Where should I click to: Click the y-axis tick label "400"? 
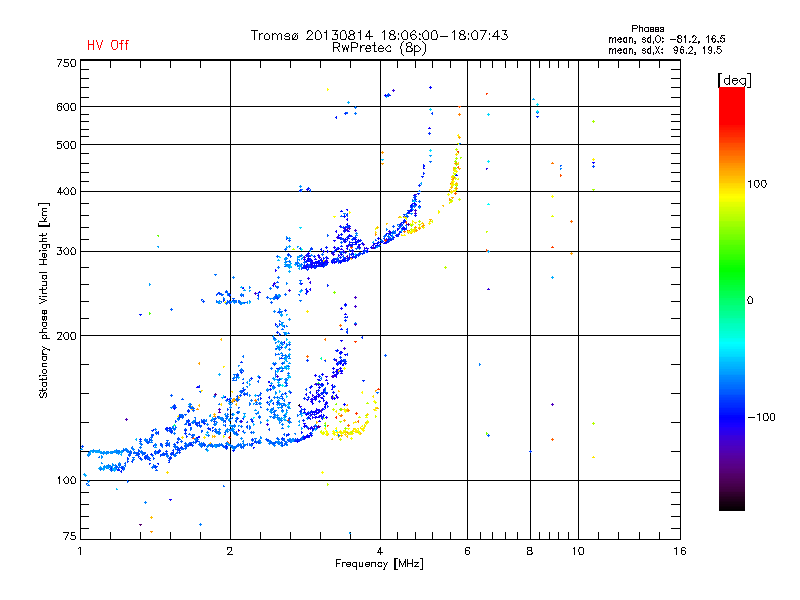pyautogui.click(x=66, y=191)
